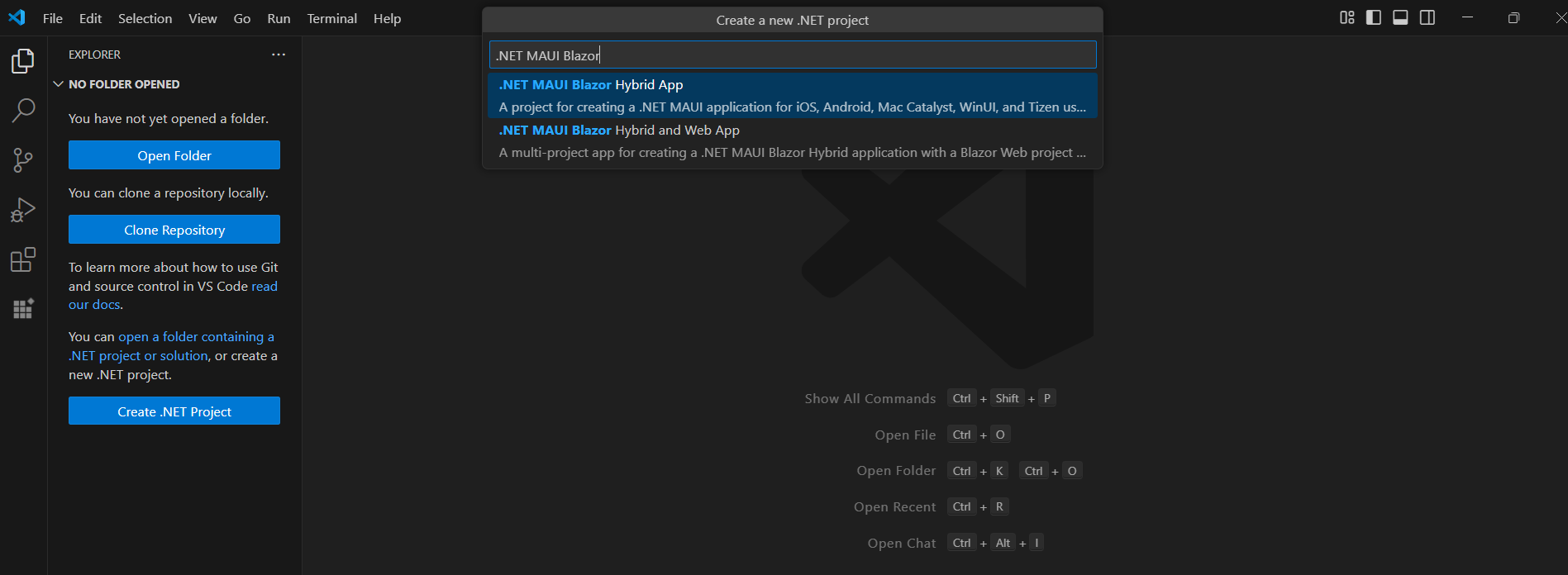
Task: Click the bottom grid icon in activity bar
Action: (x=23, y=309)
